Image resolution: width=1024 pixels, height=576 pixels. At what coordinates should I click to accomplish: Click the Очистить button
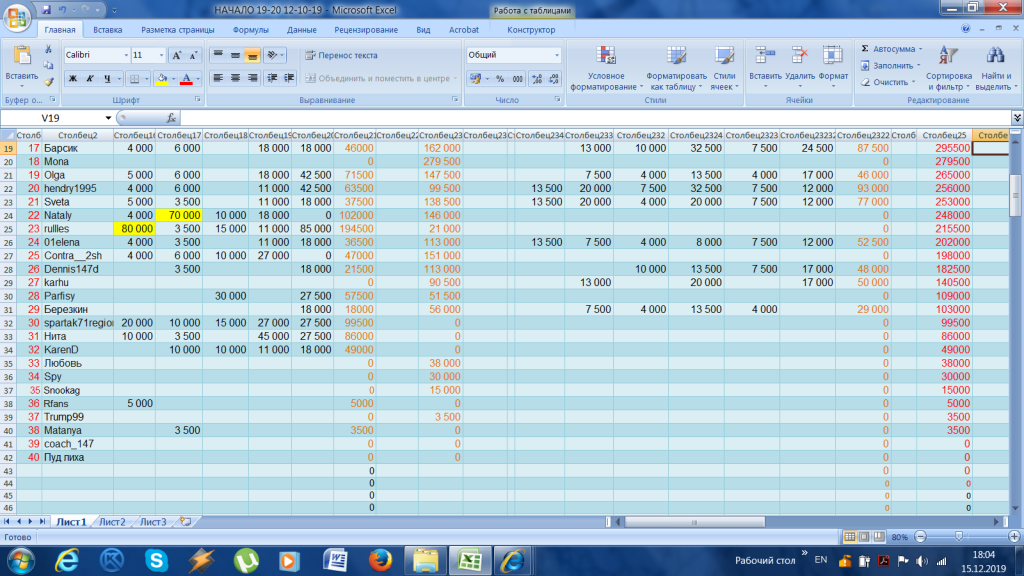click(889, 82)
